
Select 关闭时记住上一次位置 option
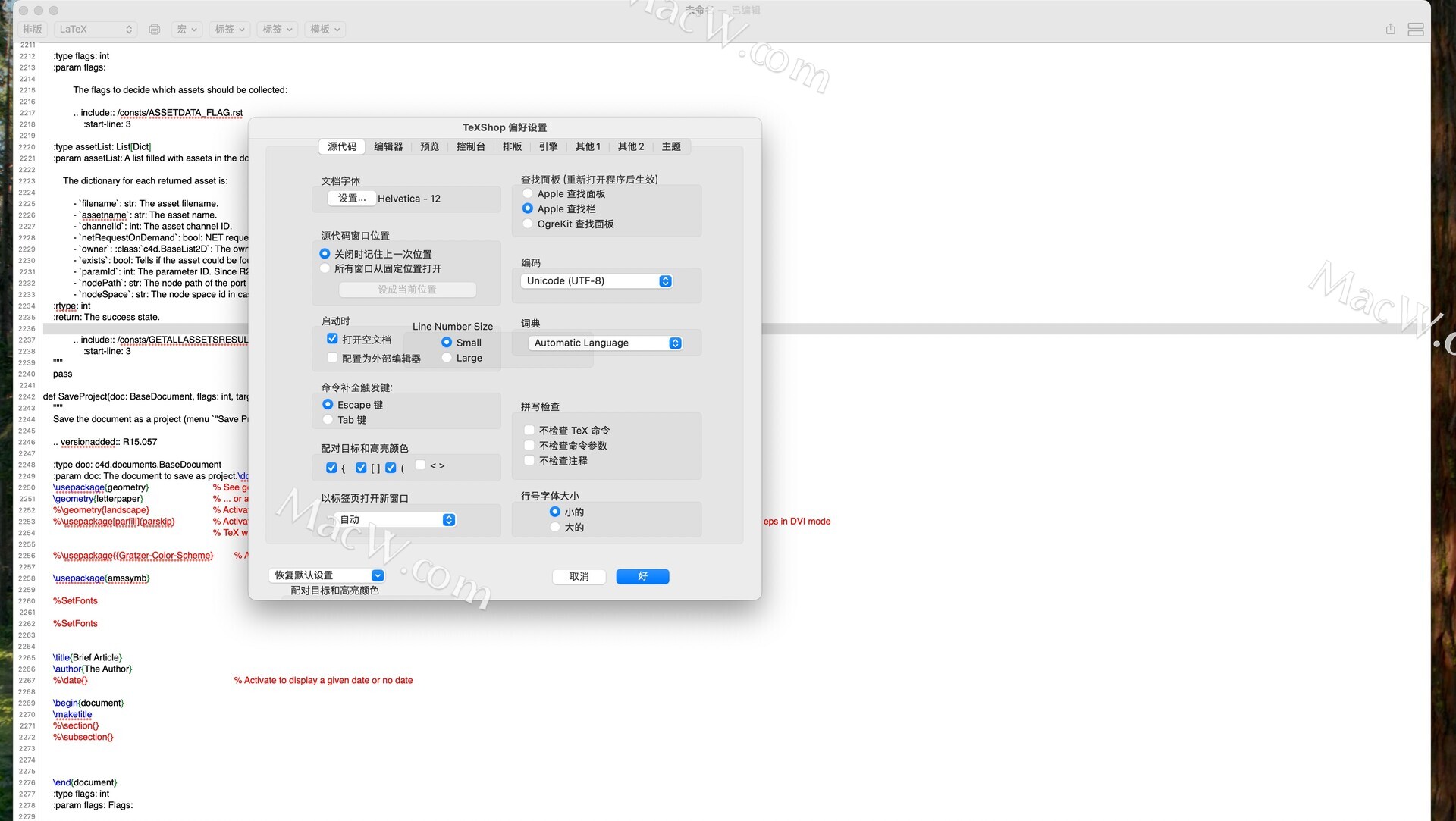(325, 254)
